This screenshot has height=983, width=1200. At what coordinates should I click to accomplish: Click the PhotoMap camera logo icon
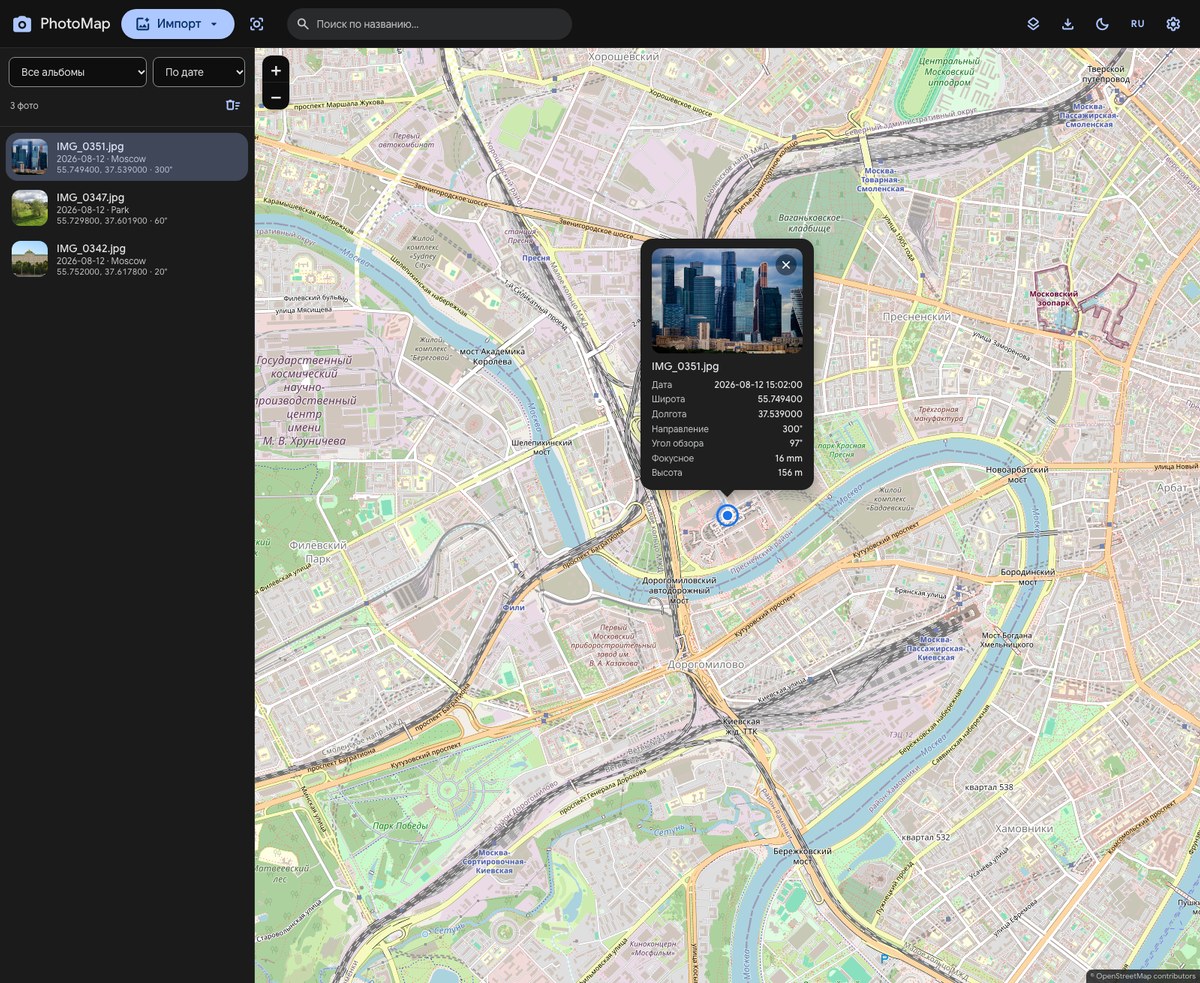click(x=22, y=24)
